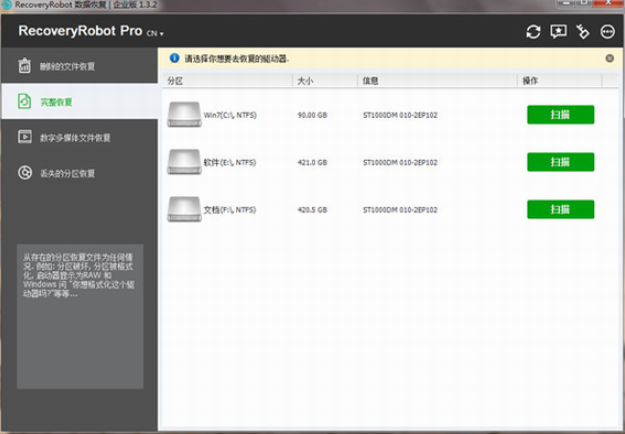Select the 数字多媒体文件恢复 sidebar tab

pos(79,137)
